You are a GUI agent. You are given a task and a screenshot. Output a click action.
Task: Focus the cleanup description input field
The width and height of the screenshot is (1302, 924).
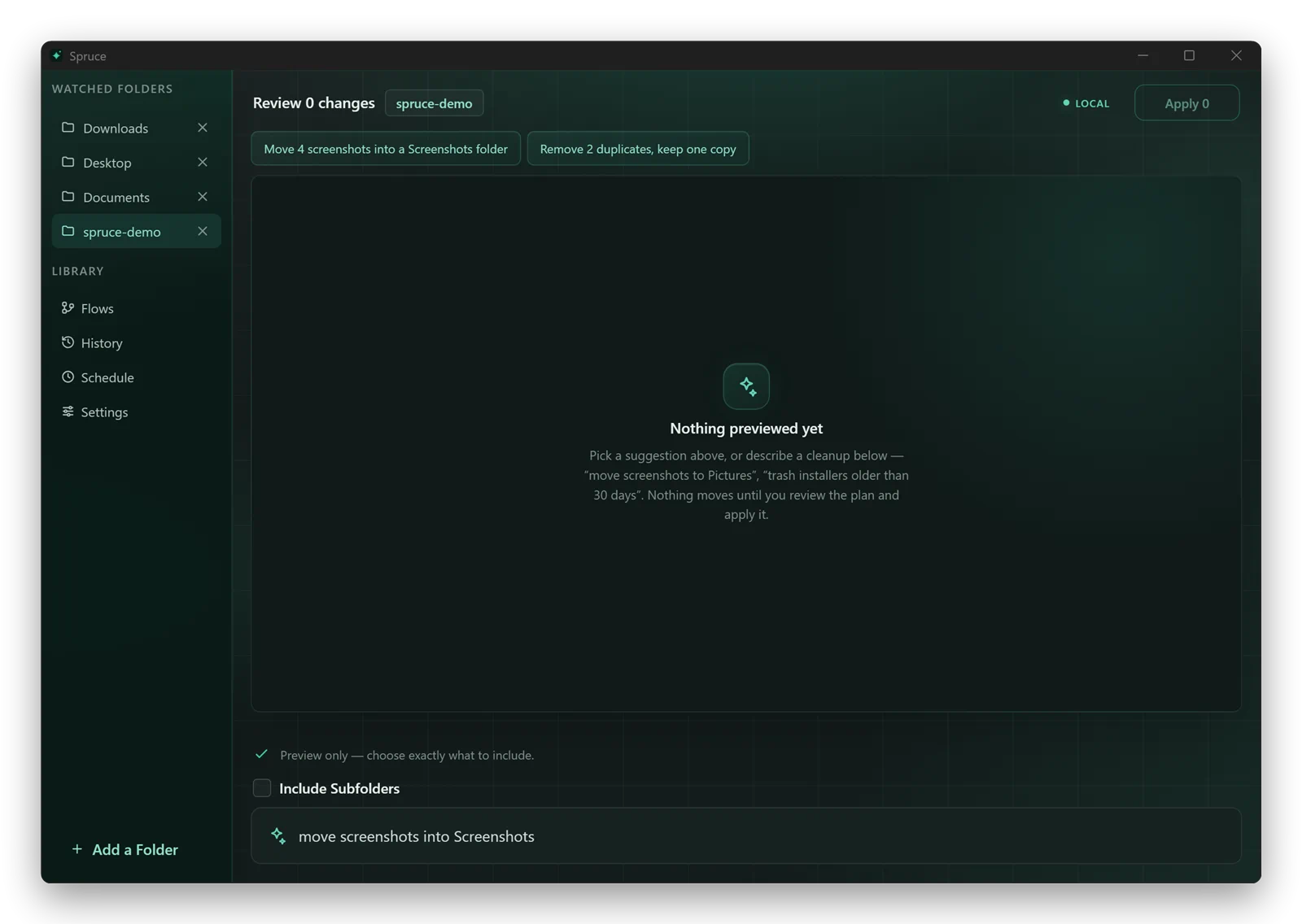[x=746, y=836]
